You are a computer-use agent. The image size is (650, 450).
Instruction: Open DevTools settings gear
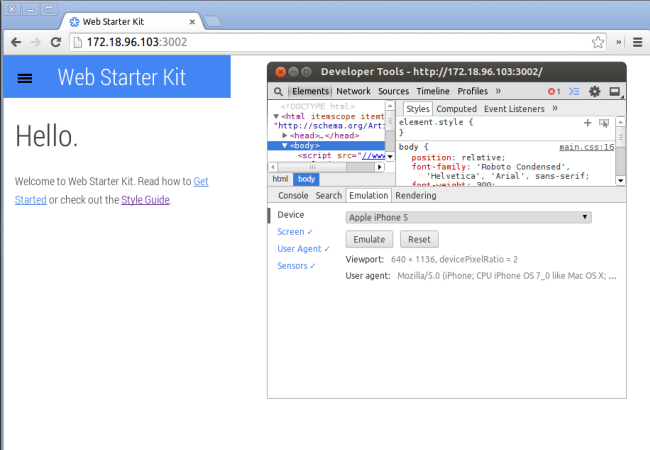tap(595, 91)
